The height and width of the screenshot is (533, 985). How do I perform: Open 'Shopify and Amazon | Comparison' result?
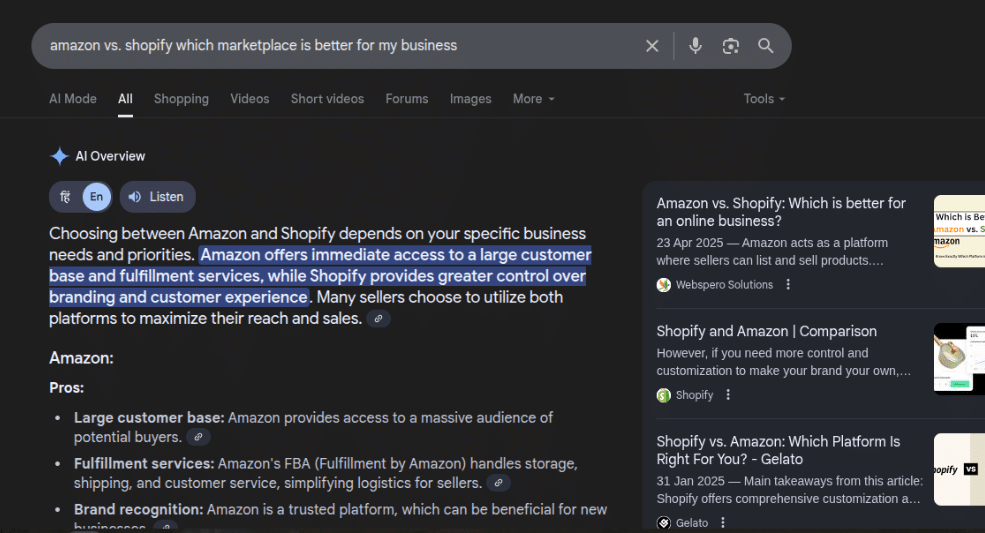tap(766, 331)
